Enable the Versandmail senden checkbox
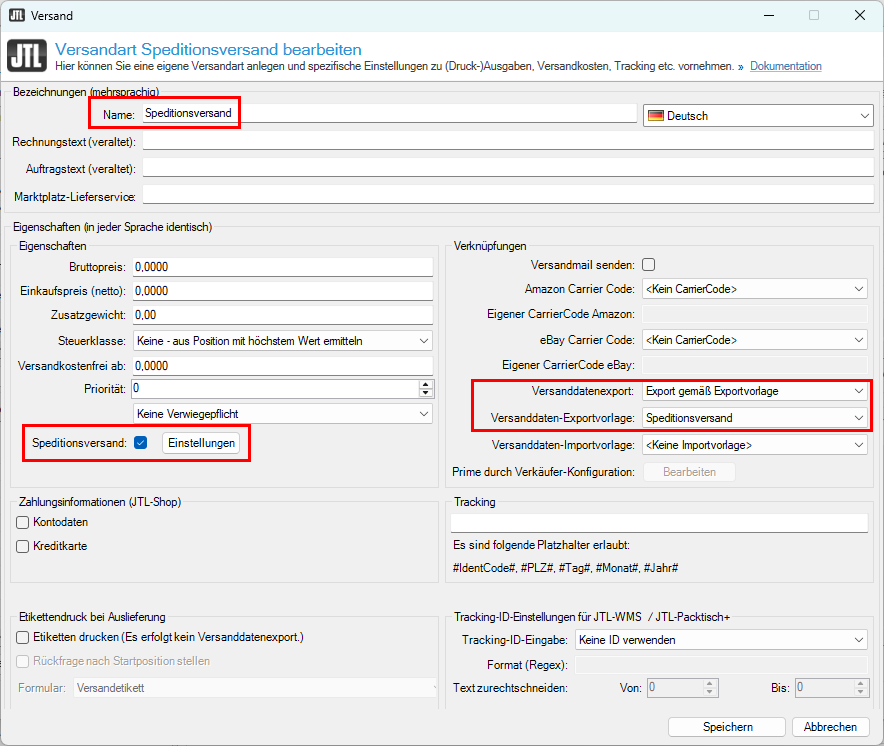This screenshot has height=746, width=884. (x=648, y=265)
